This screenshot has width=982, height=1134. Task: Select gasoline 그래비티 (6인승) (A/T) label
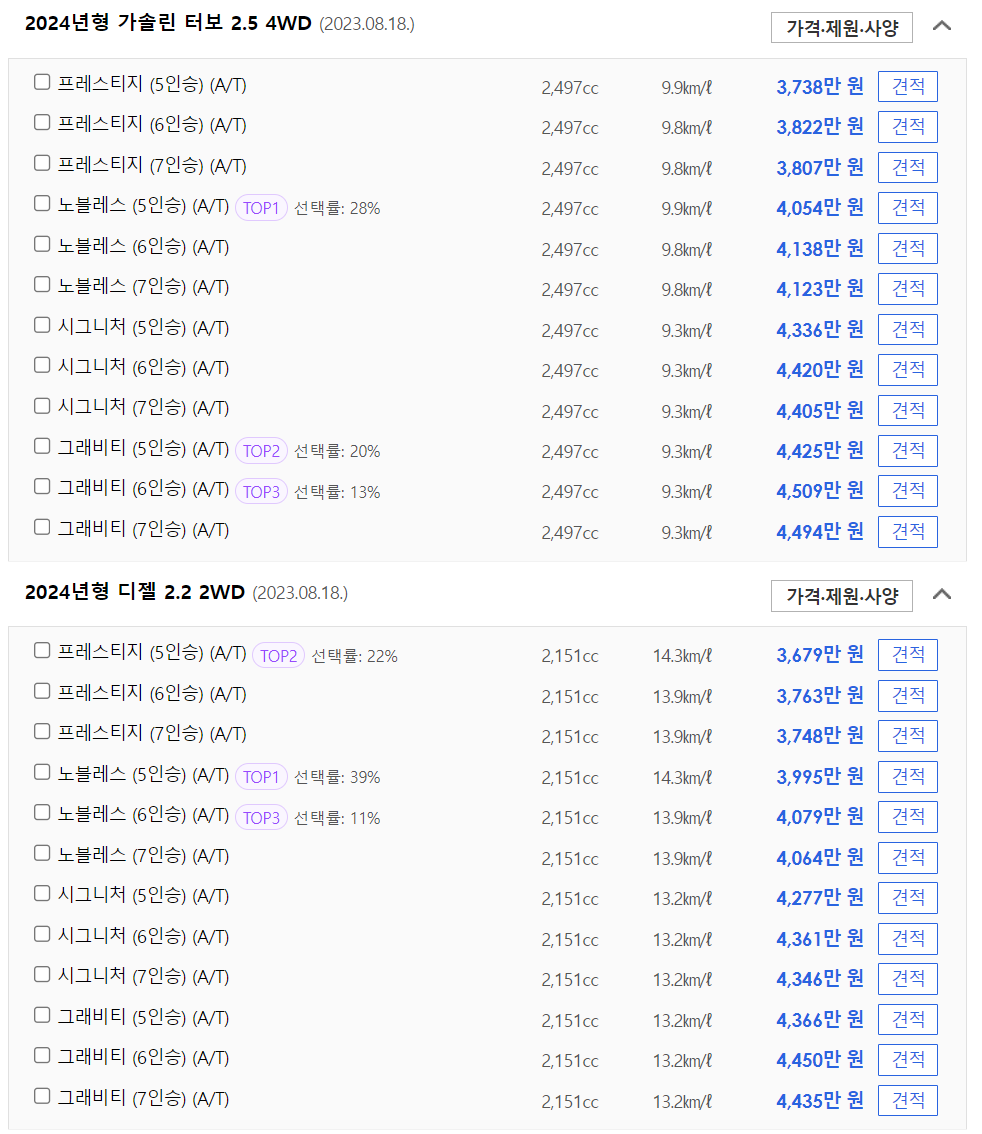pyautogui.click(x=143, y=489)
